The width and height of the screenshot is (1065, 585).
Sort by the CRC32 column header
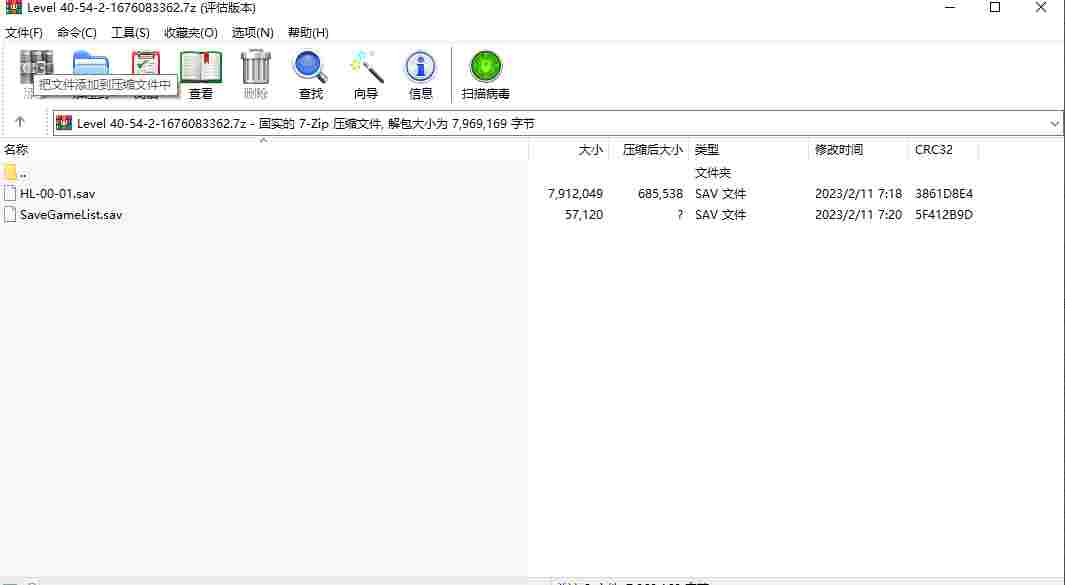tap(943, 150)
